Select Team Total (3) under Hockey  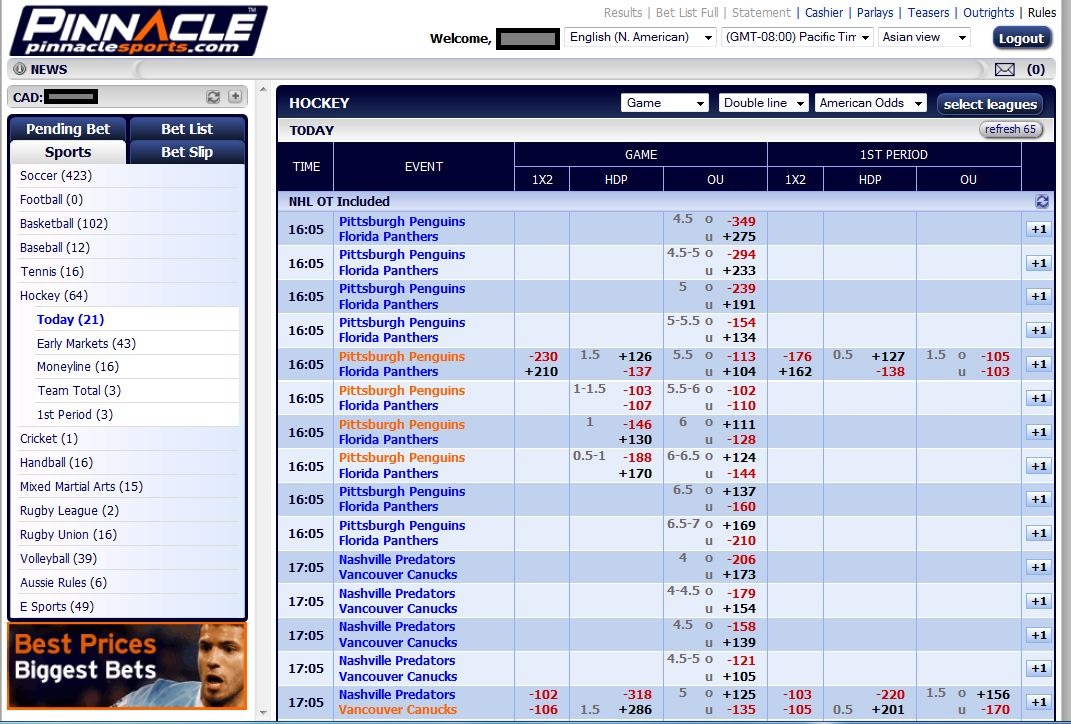79,391
